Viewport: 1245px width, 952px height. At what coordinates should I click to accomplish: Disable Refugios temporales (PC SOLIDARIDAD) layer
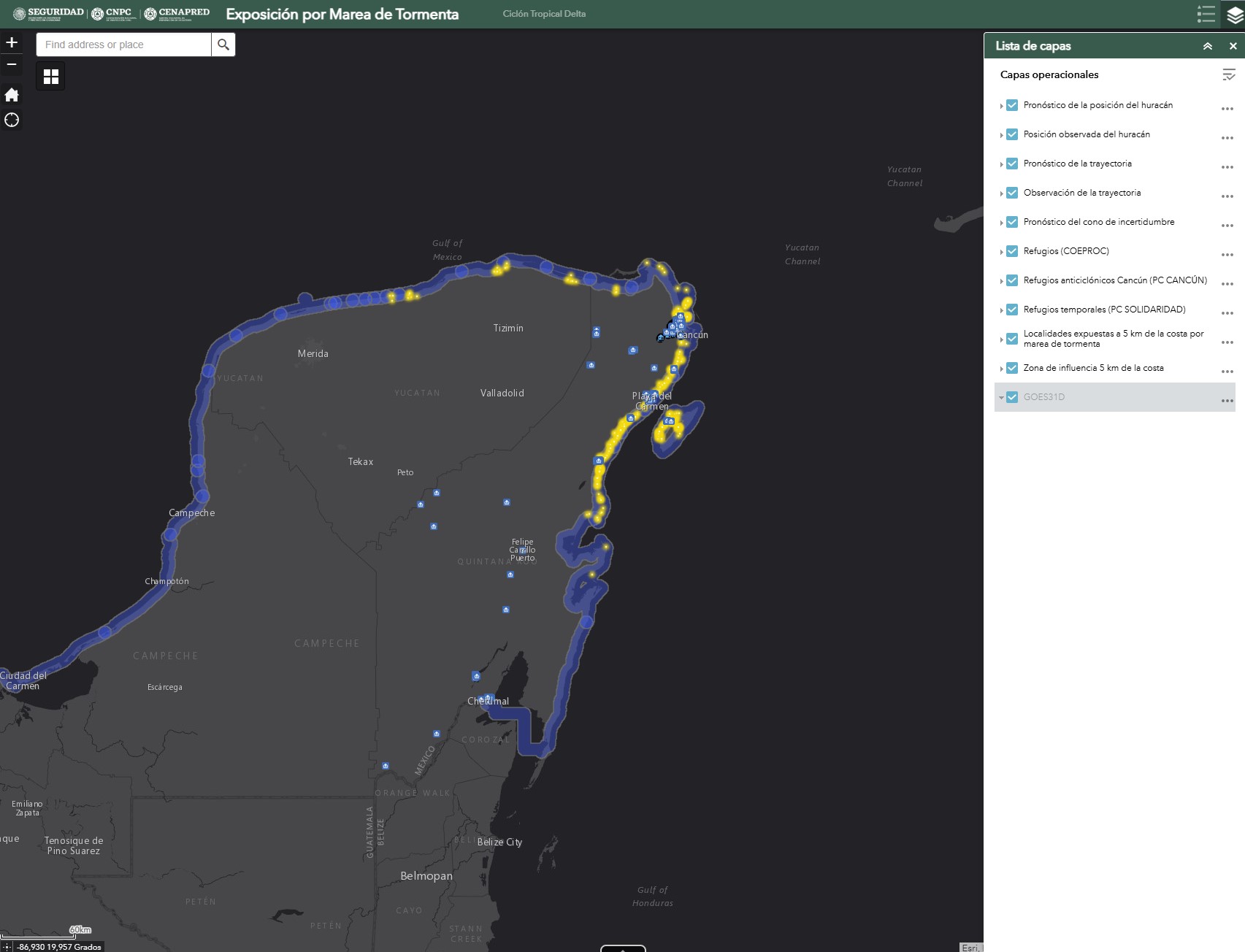[1012, 310]
